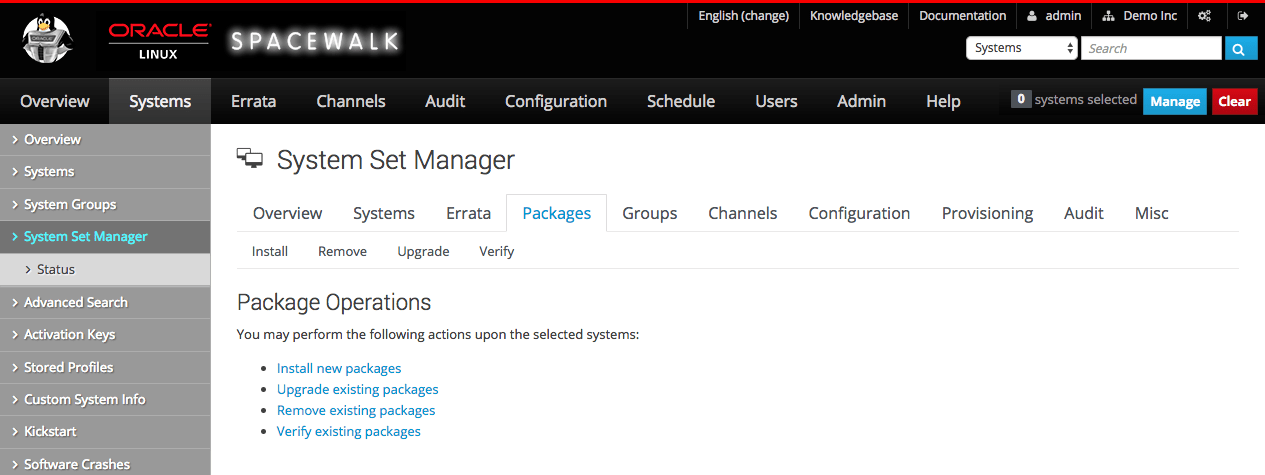
Task: Click the red Clear button
Action: tap(1234, 101)
